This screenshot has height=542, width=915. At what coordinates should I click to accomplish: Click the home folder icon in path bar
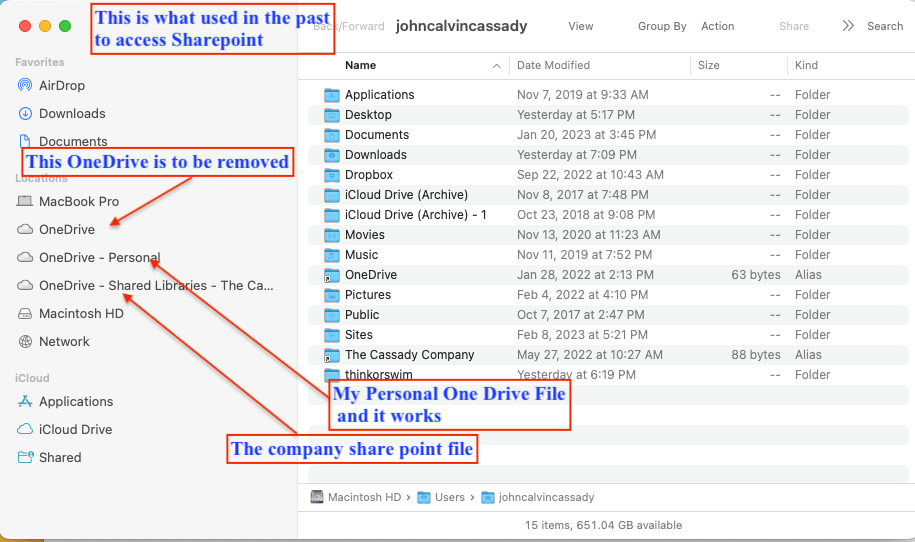pyautogui.click(x=488, y=497)
